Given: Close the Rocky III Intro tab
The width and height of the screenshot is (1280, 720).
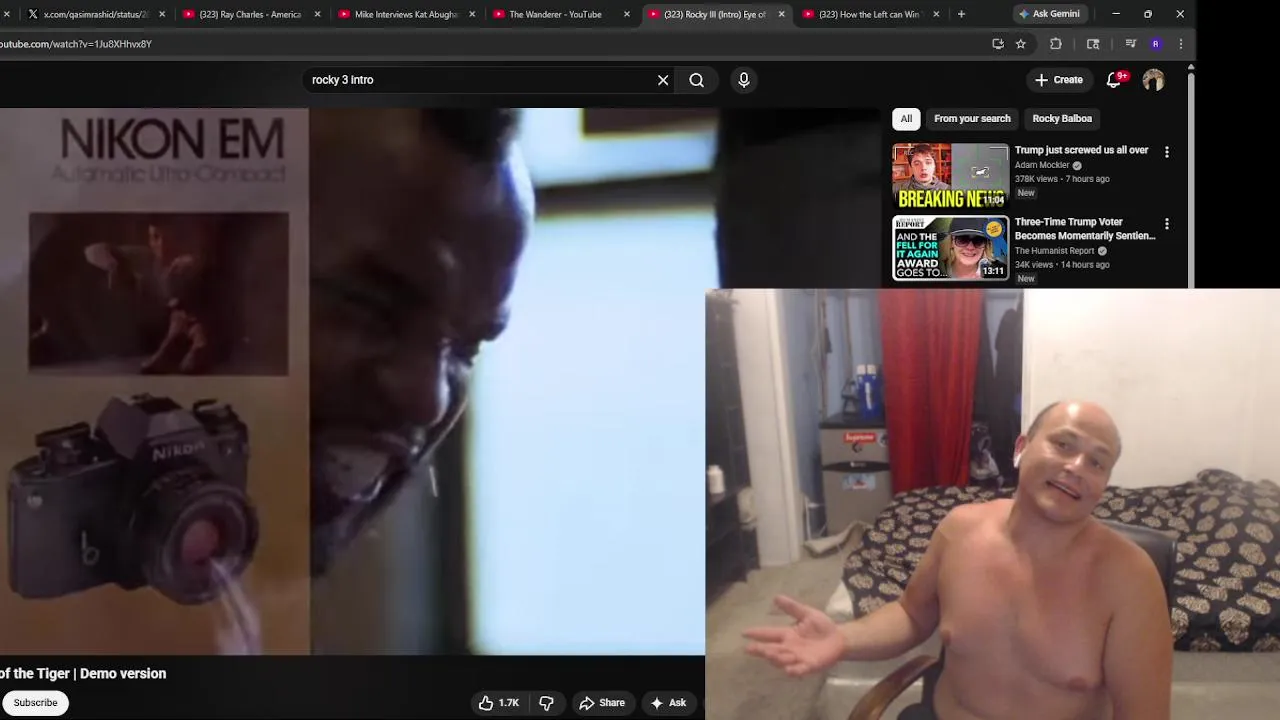Looking at the screenshot, I should pyautogui.click(x=782, y=14).
